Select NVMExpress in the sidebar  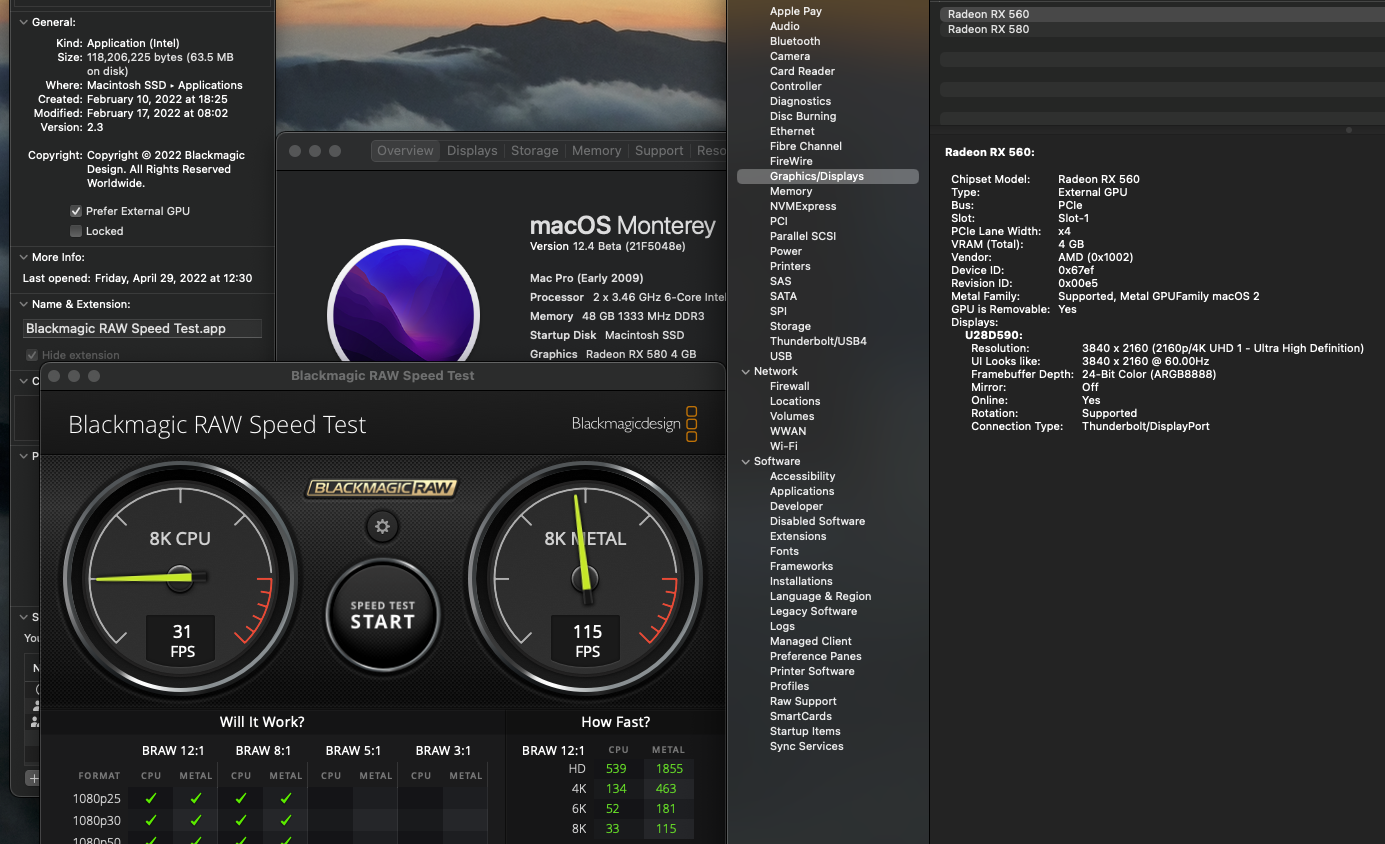tap(803, 206)
